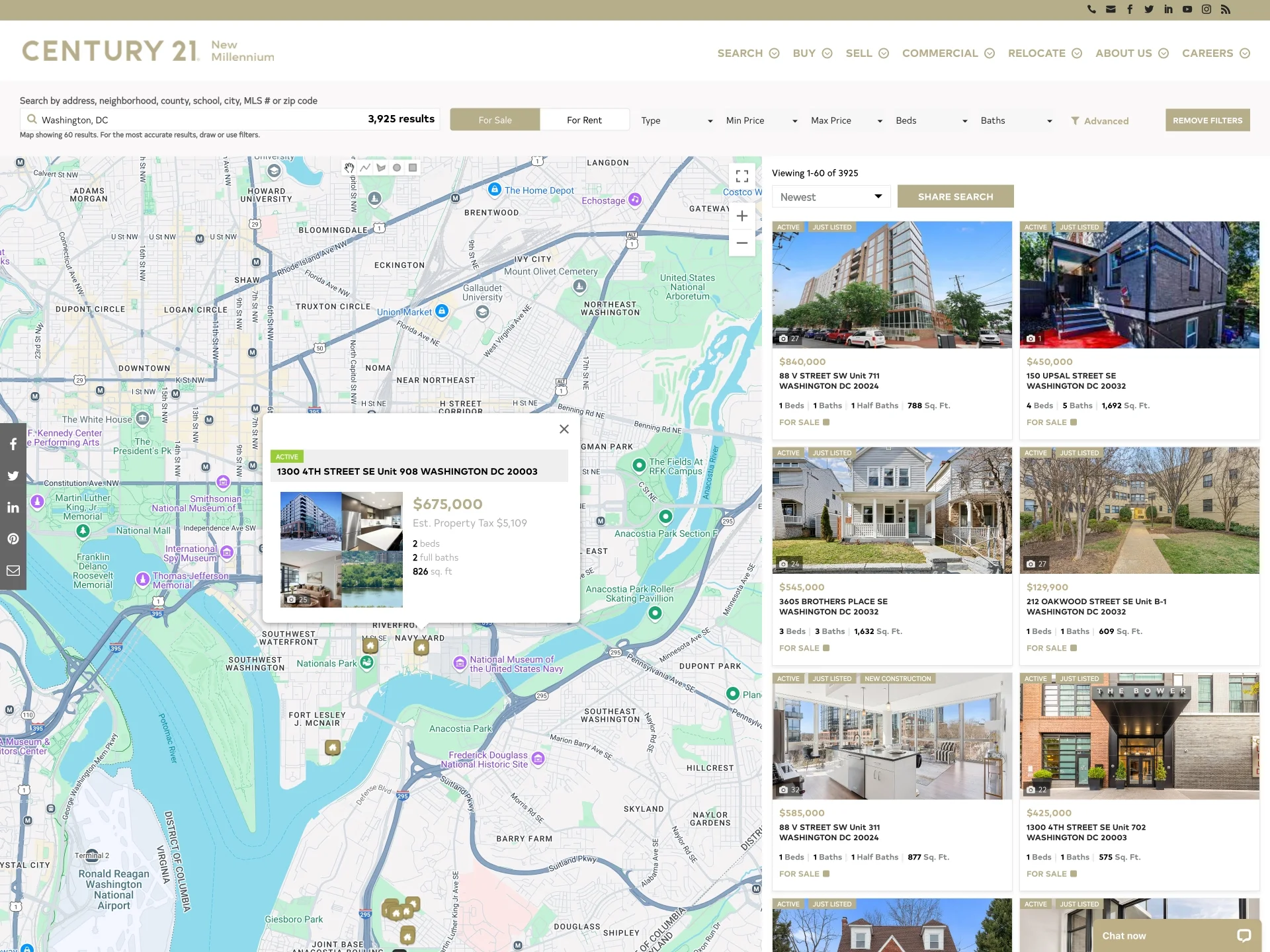Select the draw polyline tool on map
The width and height of the screenshot is (1270, 952).
[x=365, y=168]
